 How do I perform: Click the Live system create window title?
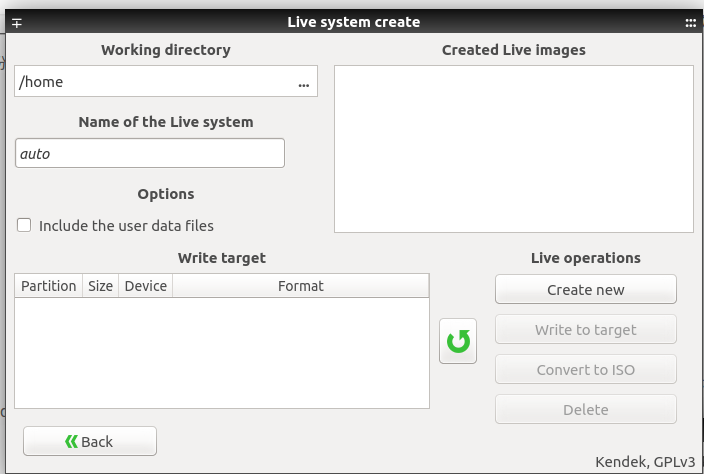click(353, 22)
